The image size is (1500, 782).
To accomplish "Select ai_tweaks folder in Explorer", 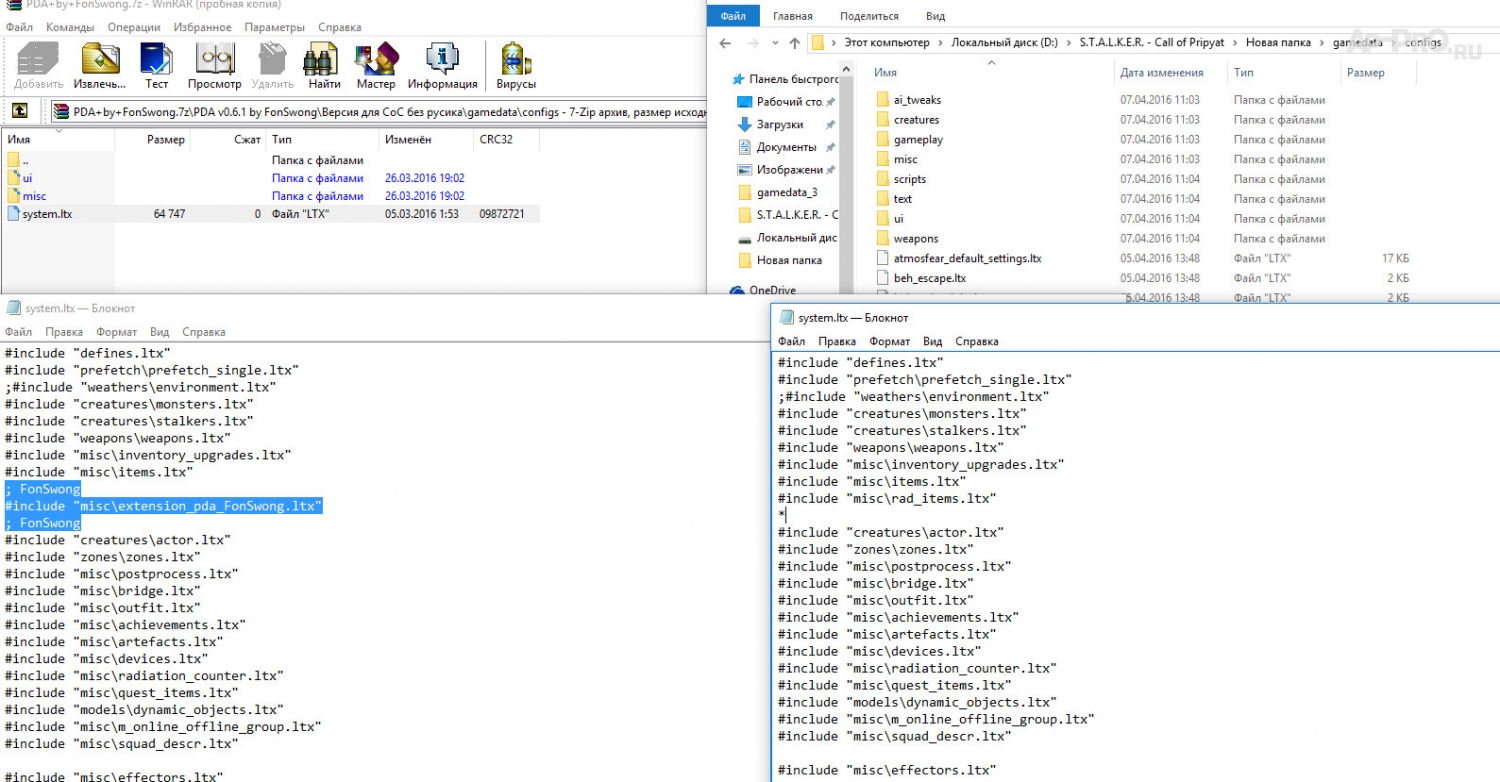I will click(x=908, y=100).
